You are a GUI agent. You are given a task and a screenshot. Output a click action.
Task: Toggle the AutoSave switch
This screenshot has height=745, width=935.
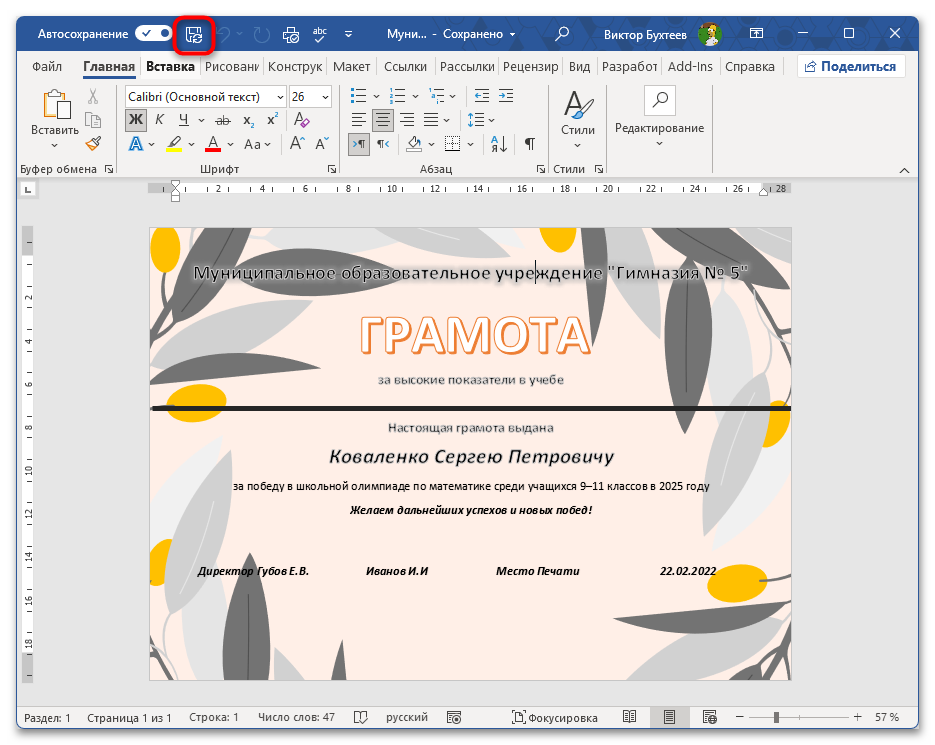[154, 33]
